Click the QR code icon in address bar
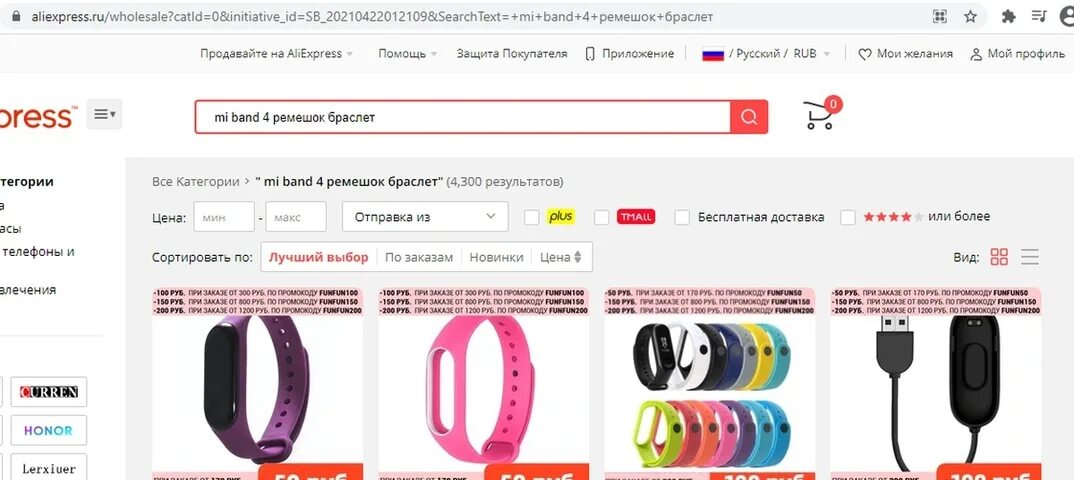The image size is (1074, 480). coord(940,16)
